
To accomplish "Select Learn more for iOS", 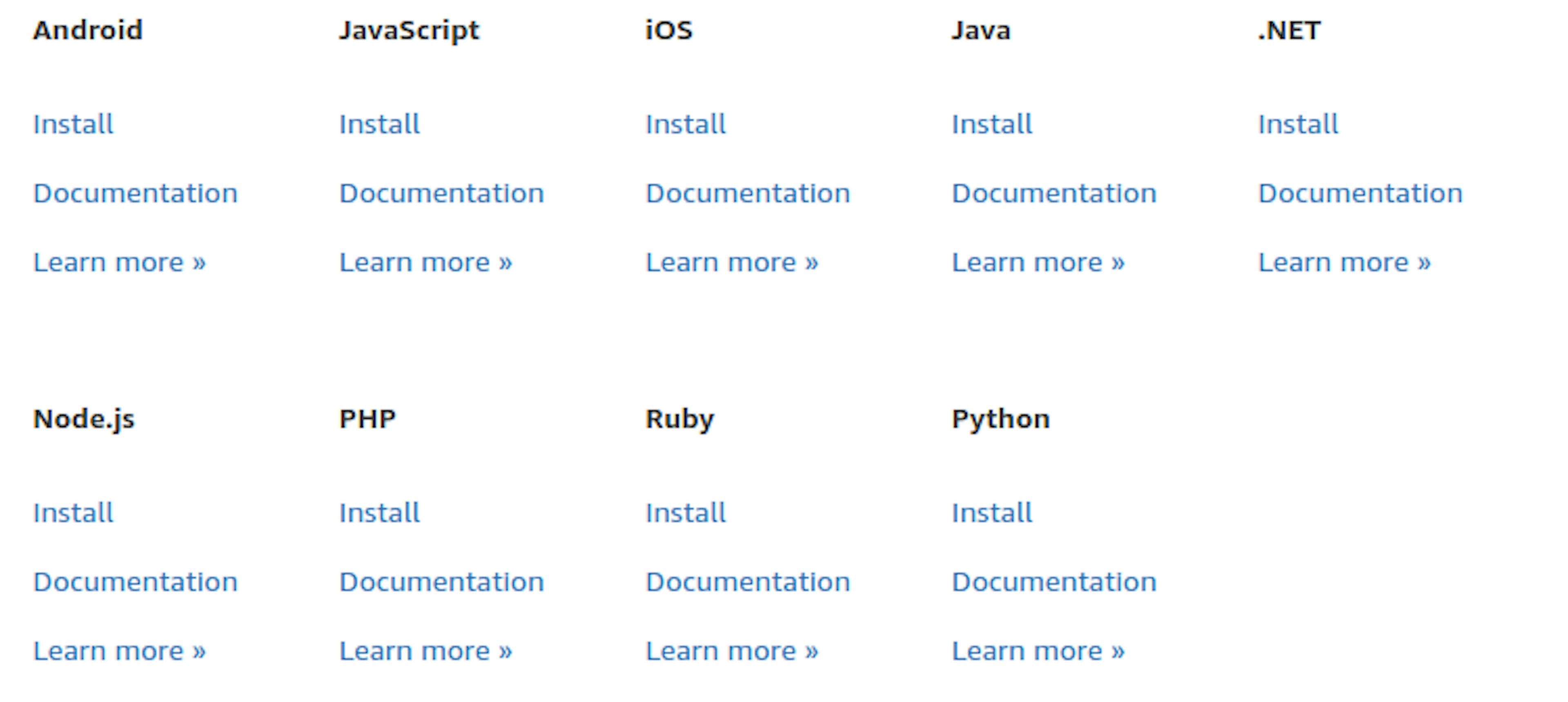I will (x=732, y=262).
